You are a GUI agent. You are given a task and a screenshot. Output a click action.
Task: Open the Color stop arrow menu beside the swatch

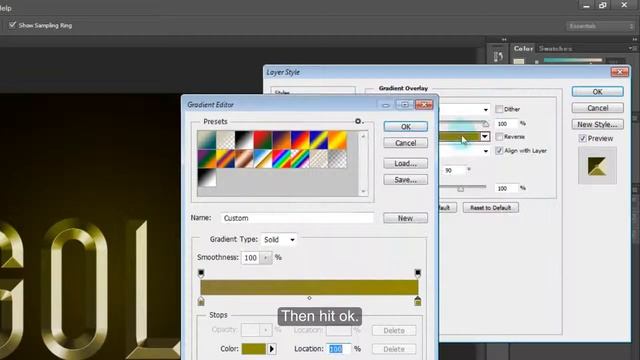tap(272, 349)
